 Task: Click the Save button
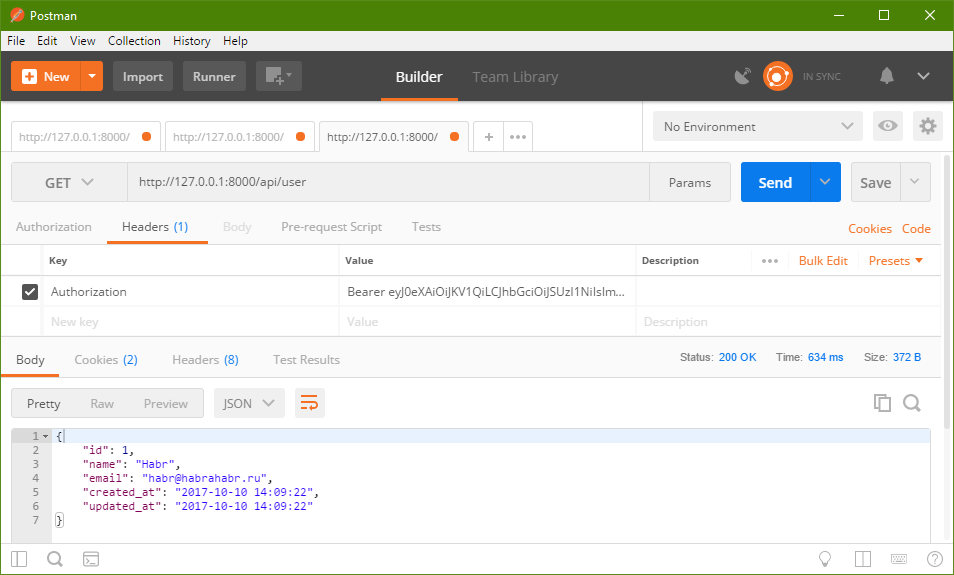(876, 182)
